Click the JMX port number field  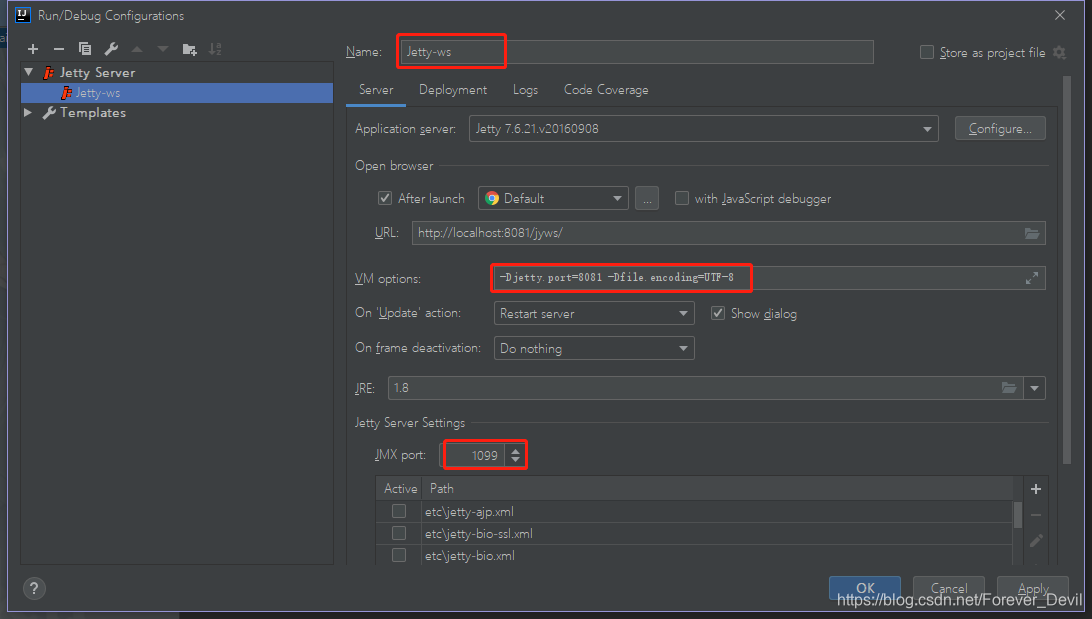(x=475, y=455)
